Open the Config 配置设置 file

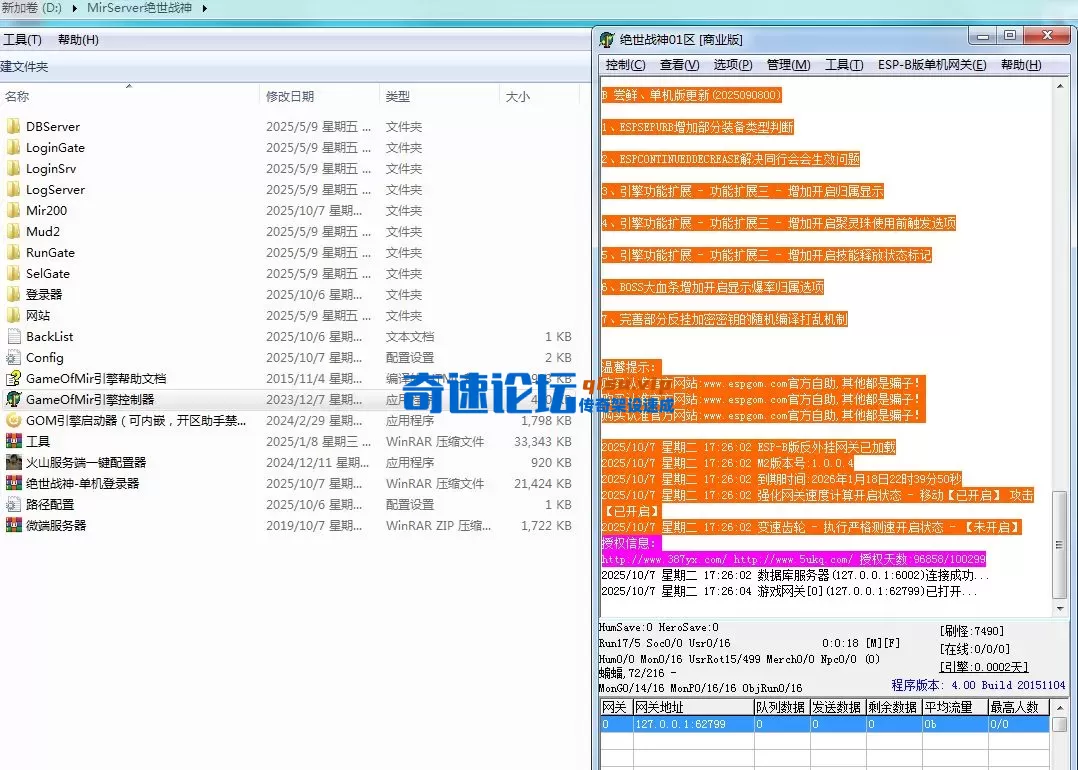(43, 357)
